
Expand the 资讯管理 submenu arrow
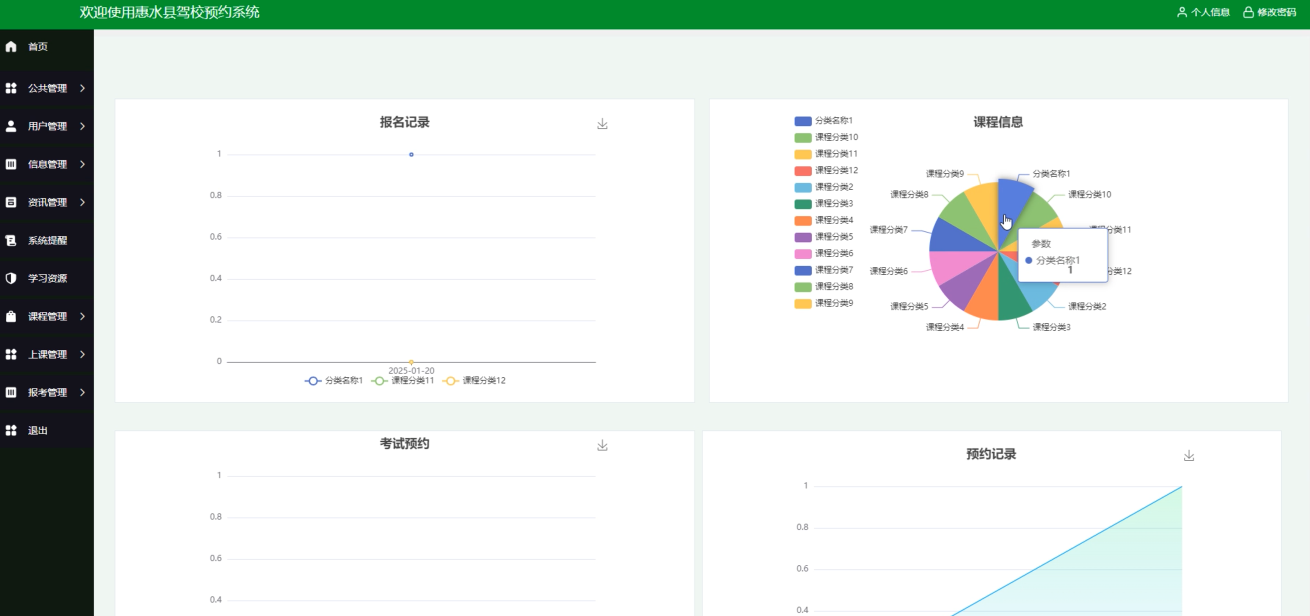82,202
